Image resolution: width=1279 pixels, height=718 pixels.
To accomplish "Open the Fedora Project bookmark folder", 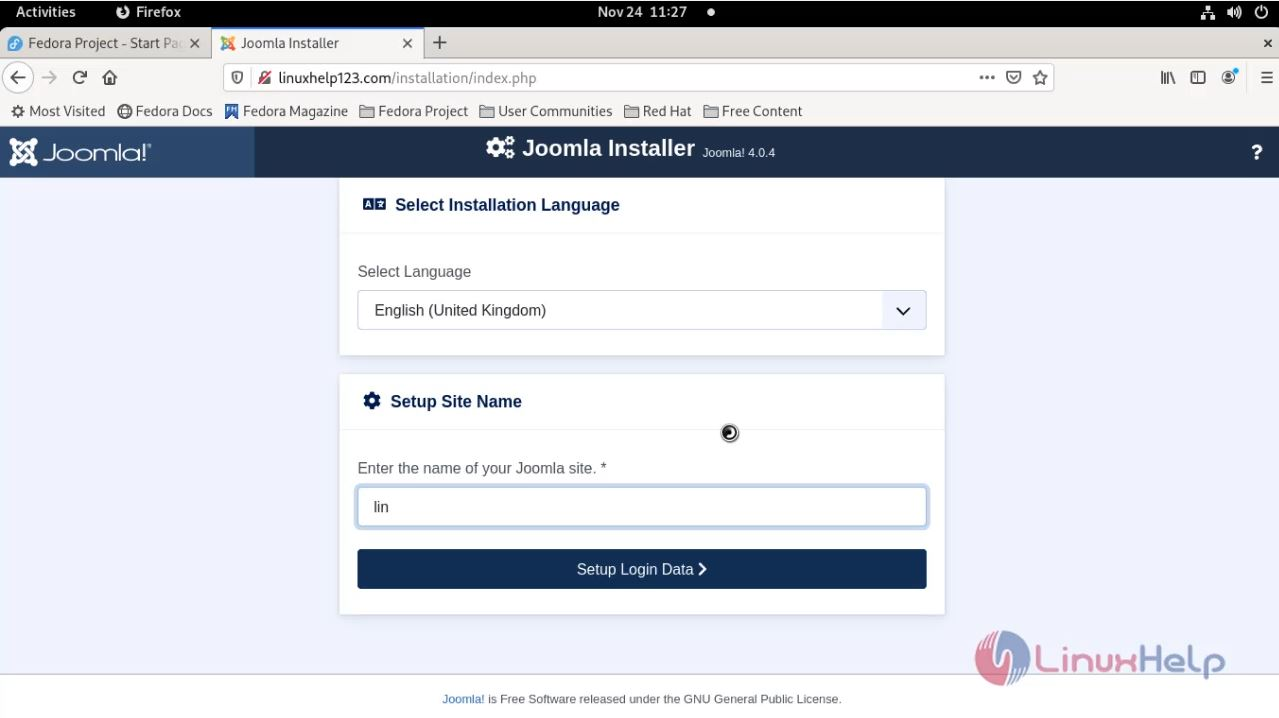I will 413,111.
